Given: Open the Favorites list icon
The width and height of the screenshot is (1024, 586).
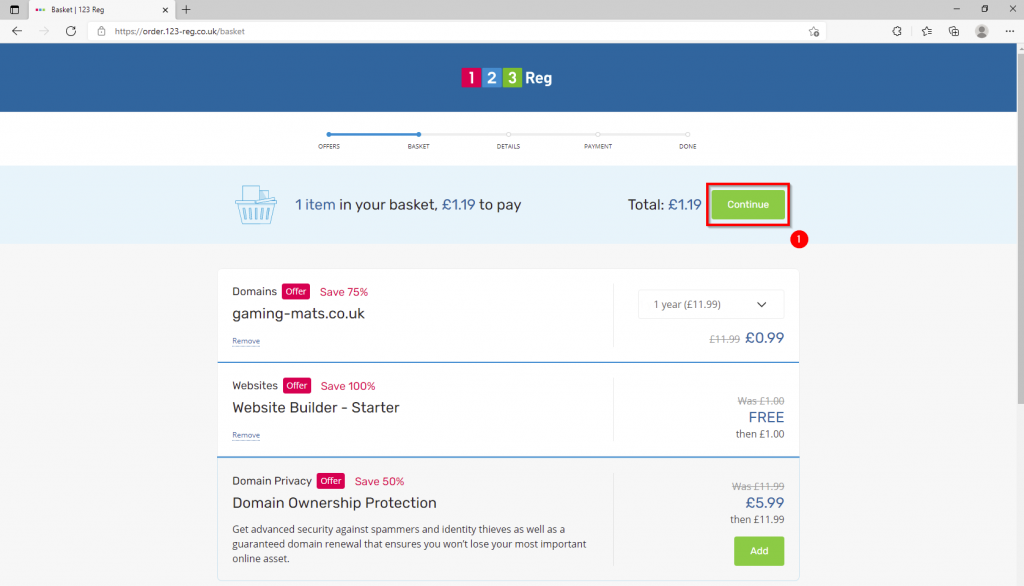Looking at the screenshot, I should 927,31.
